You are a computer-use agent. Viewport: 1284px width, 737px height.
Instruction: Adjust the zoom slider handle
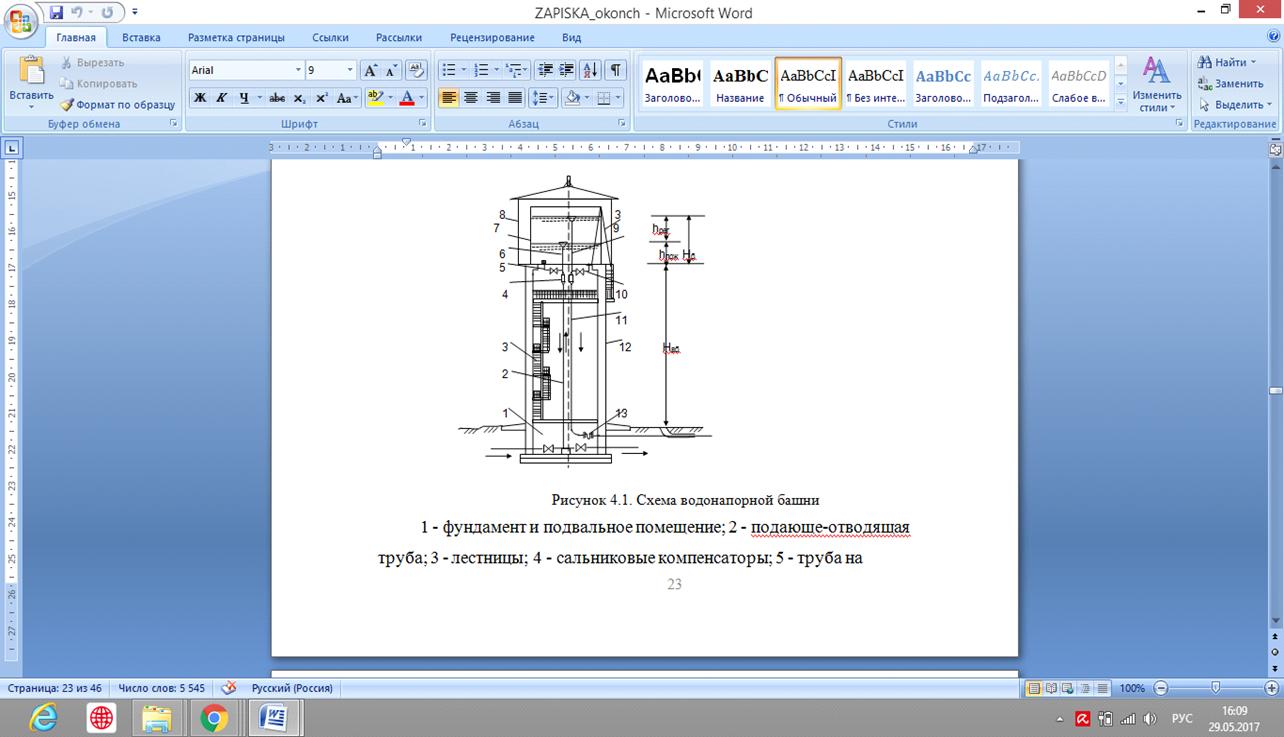click(1215, 688)
